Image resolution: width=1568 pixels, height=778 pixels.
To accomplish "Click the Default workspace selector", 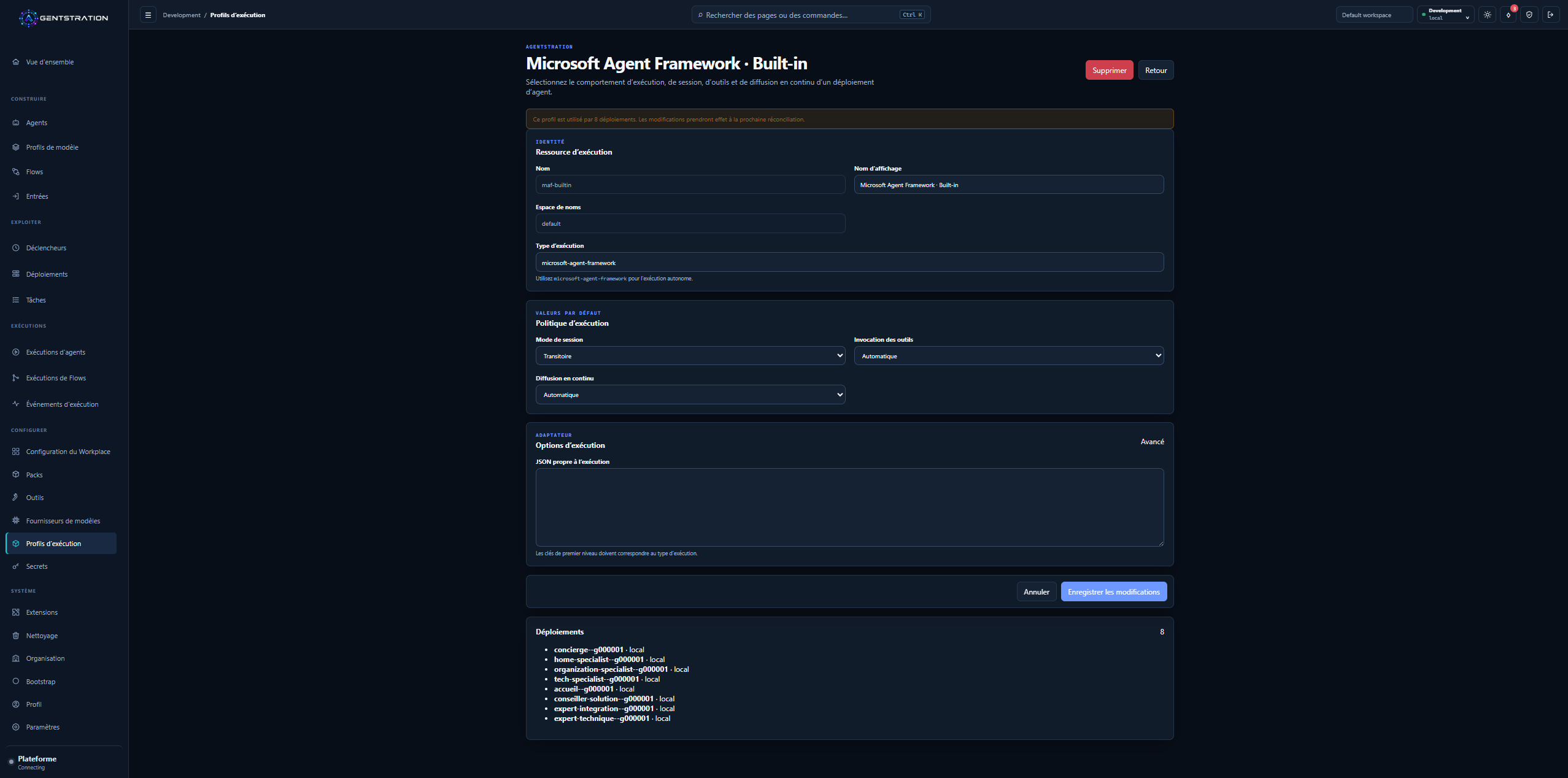I will pyautogui.click(x=1374, y=15).
